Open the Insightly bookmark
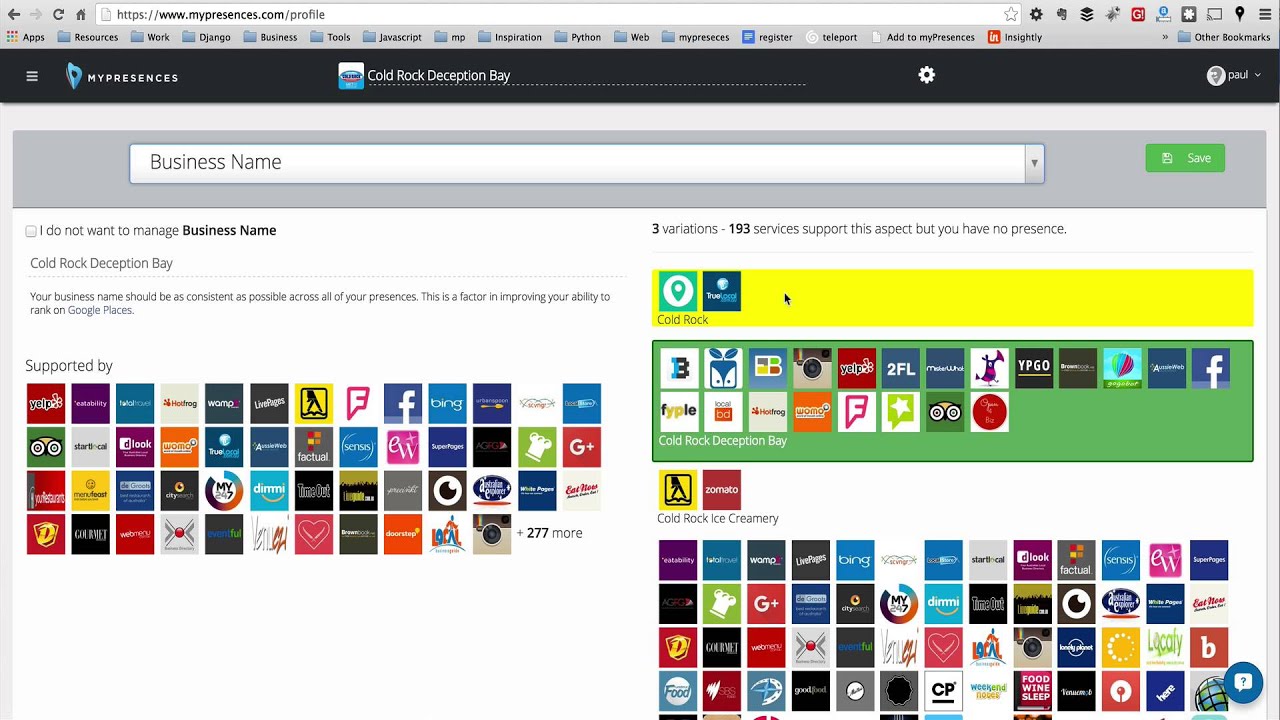The width and height of the screenshot is (1280, 720). [x=1014, y=37]
